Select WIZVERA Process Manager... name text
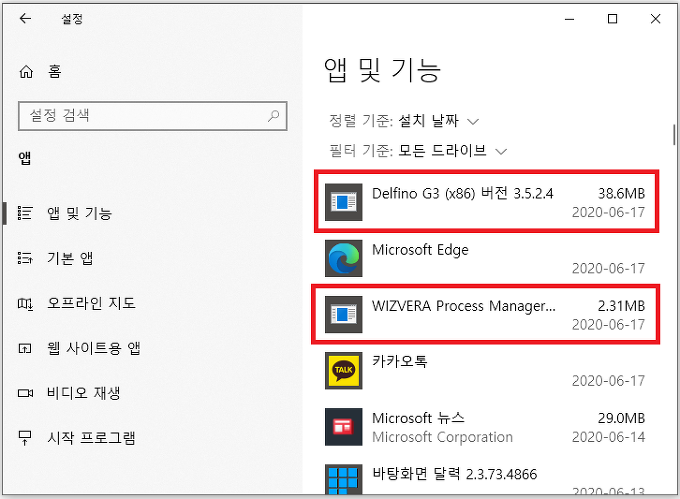This screenshot has height=499, width=680. coord(464,306)
